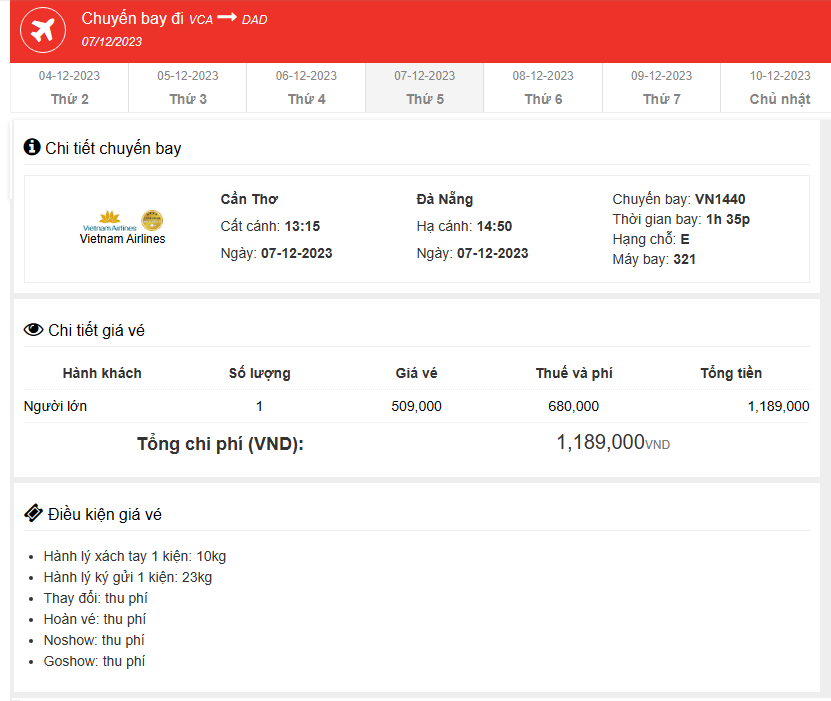Click the thu phí link next to Thay đổi
The width and height of the screenshot is (831, 701).
point(126,598)
